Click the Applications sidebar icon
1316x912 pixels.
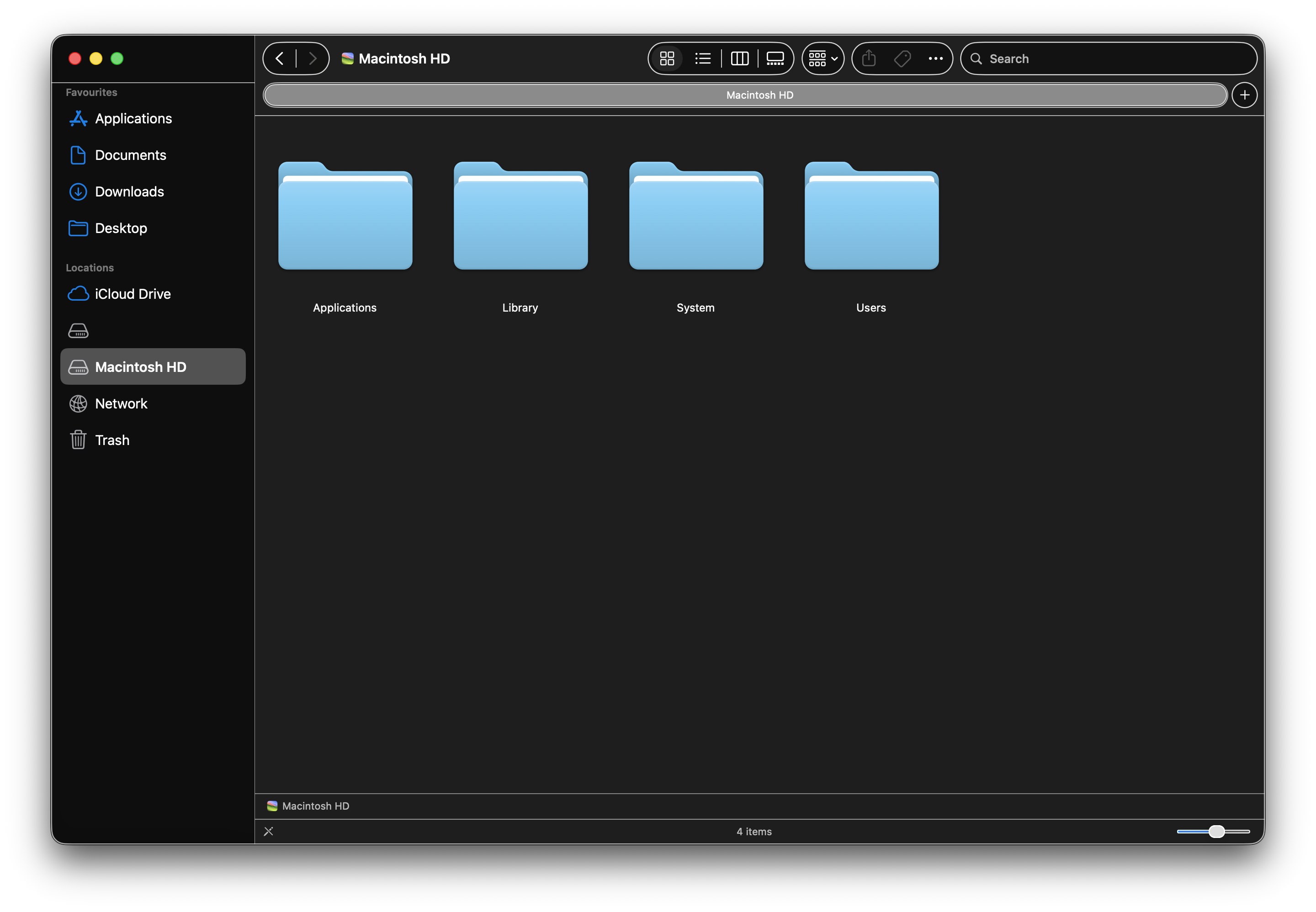click(78, 118)
